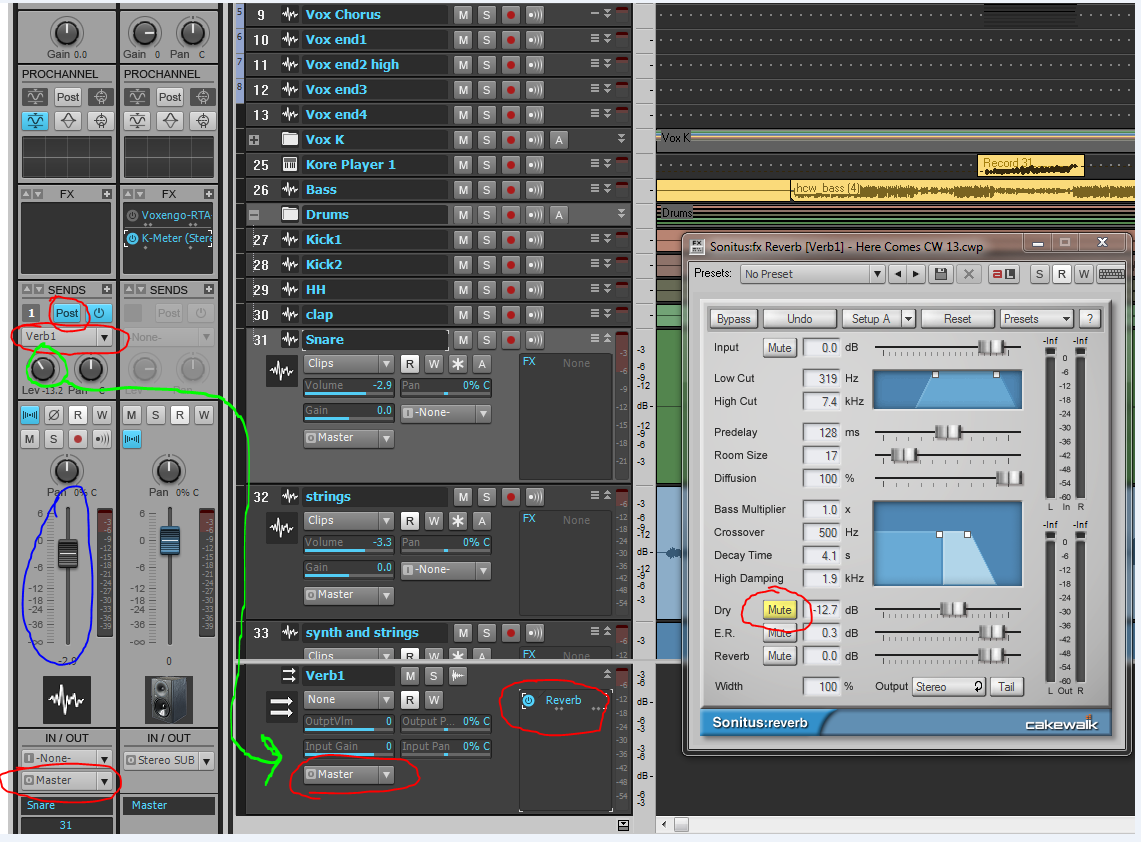Freeze the strings track with the snowflake button

(458, 521)
